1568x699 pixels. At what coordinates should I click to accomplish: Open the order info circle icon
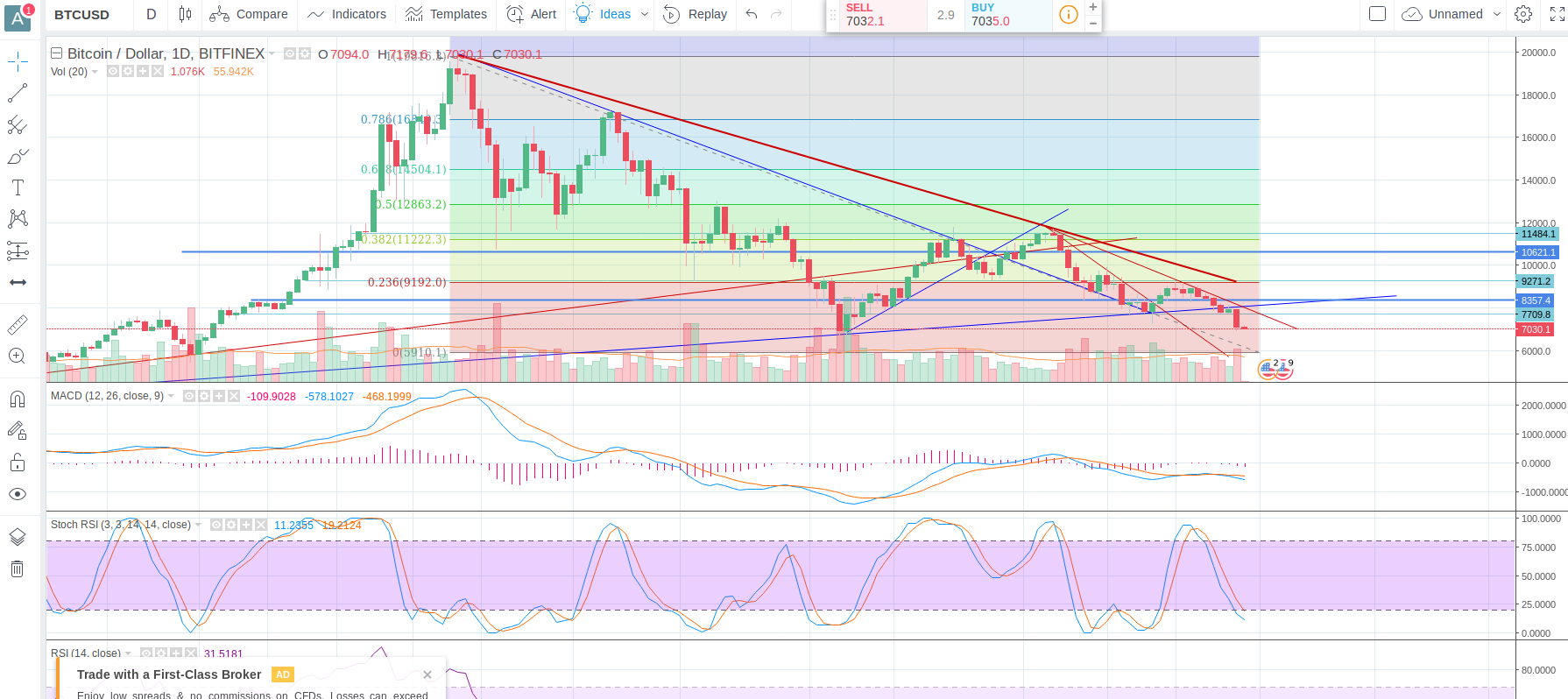pyautogui.click(x=1069, y=14)
